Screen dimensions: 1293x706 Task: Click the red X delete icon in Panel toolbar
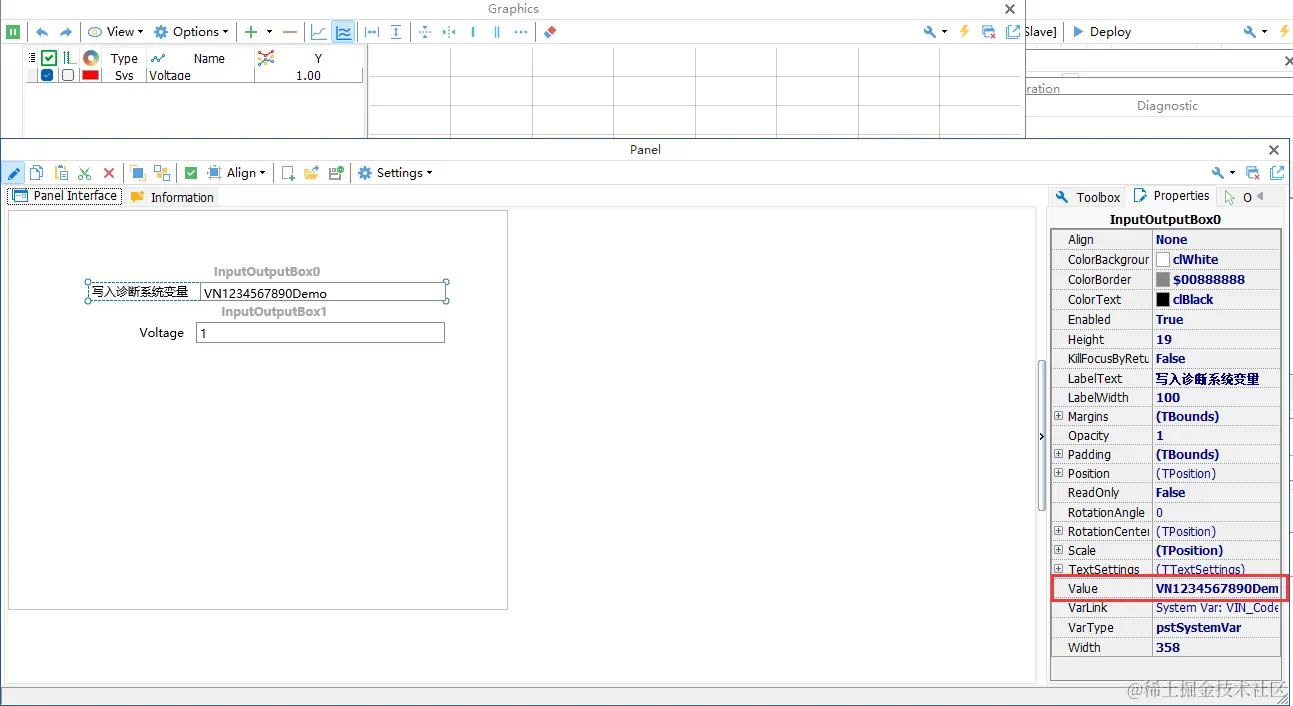click(x=109, y=173)
